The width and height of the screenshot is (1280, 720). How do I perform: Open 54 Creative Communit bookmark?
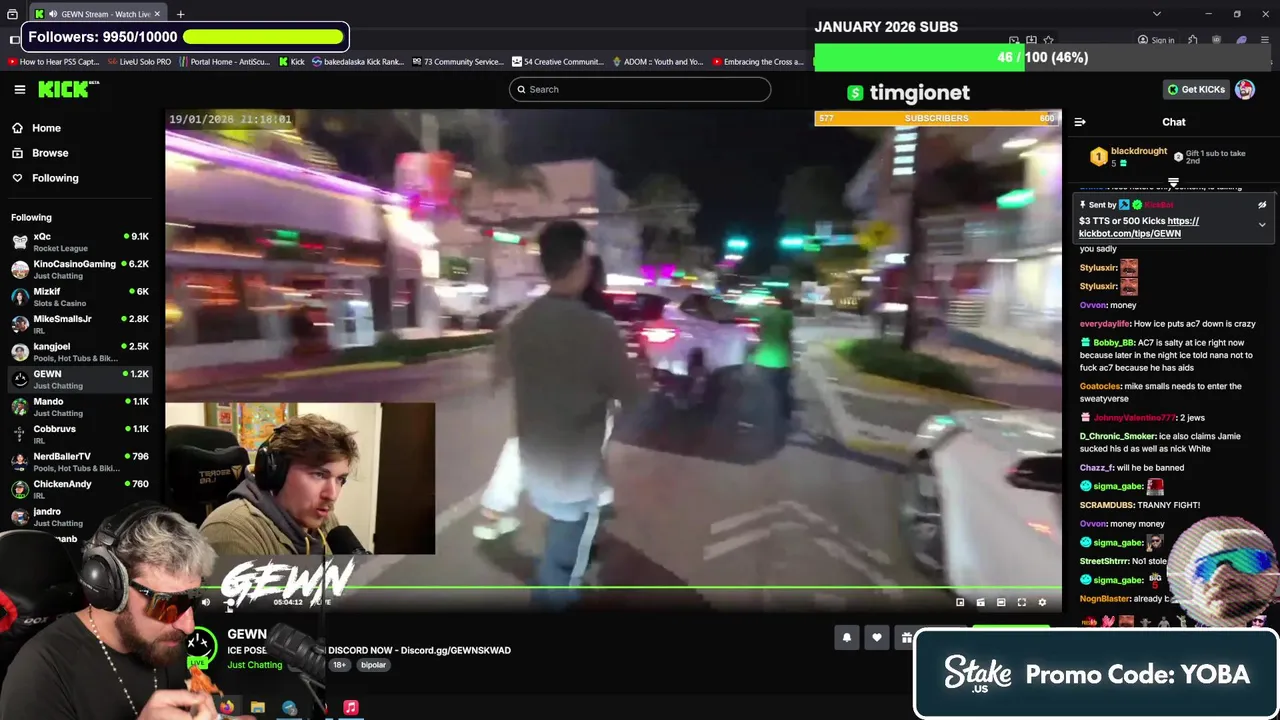coord(558,62)
